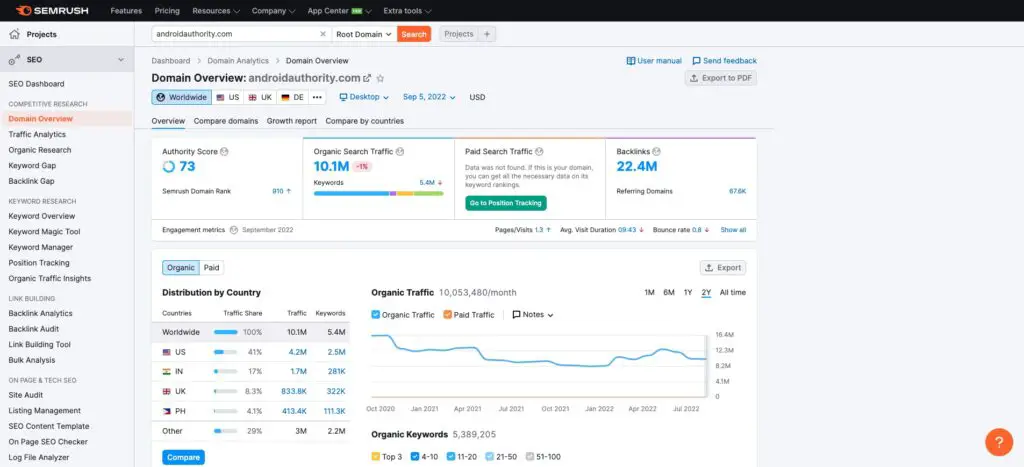This screenshot has width=1024, height=467.
Task: Add a new project with plus icon
Action: point(487,34)
